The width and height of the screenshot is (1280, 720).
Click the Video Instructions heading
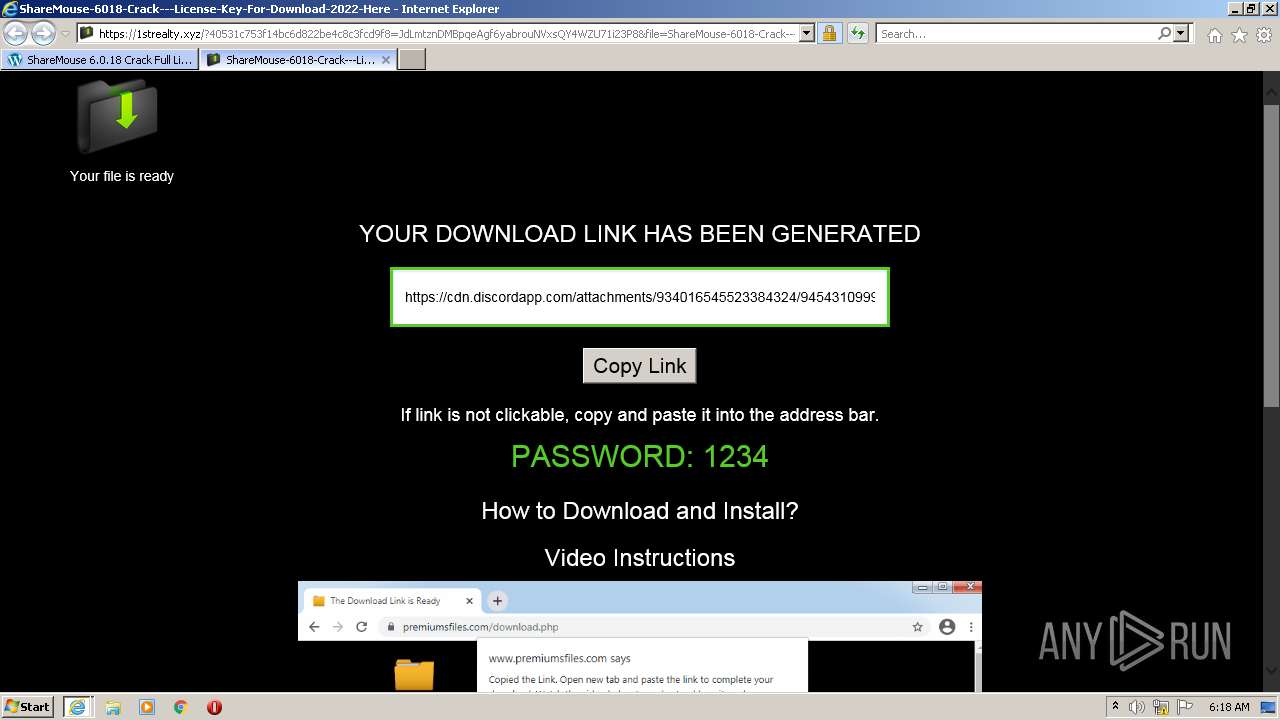(640, 558)
